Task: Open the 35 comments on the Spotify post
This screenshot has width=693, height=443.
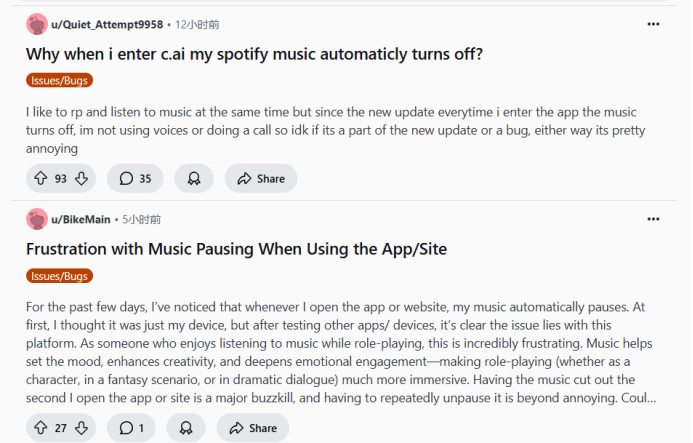Action: click(x=135, y=179)
